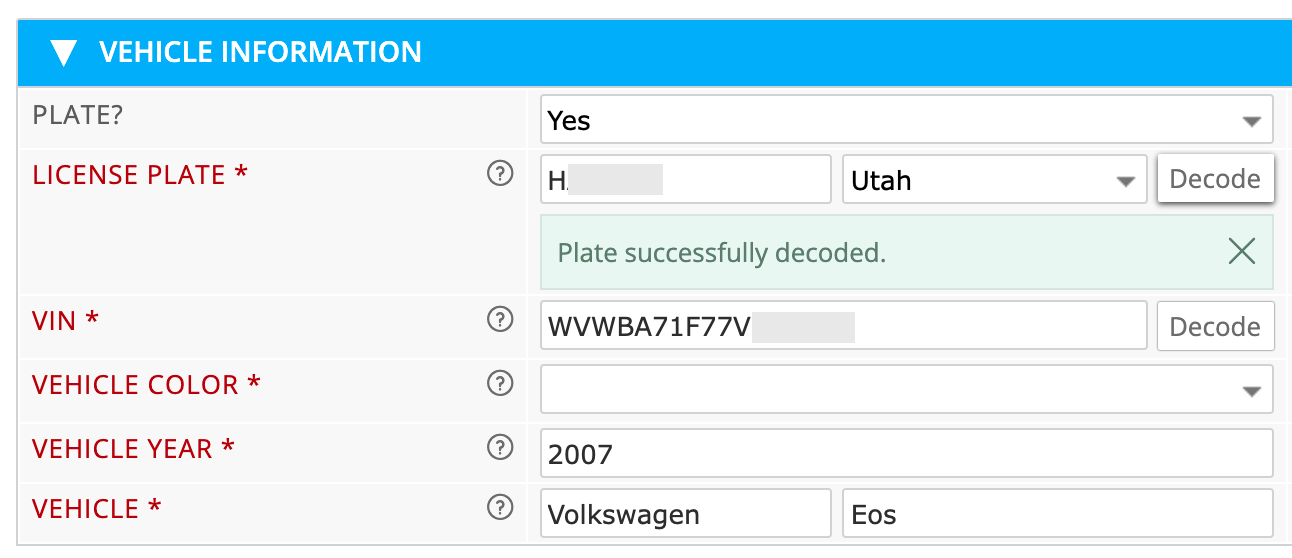This screenshot has height=558, width=1292.
Task: Click the 'Plate successfully decoded' notification text
Action: point(722,253)
